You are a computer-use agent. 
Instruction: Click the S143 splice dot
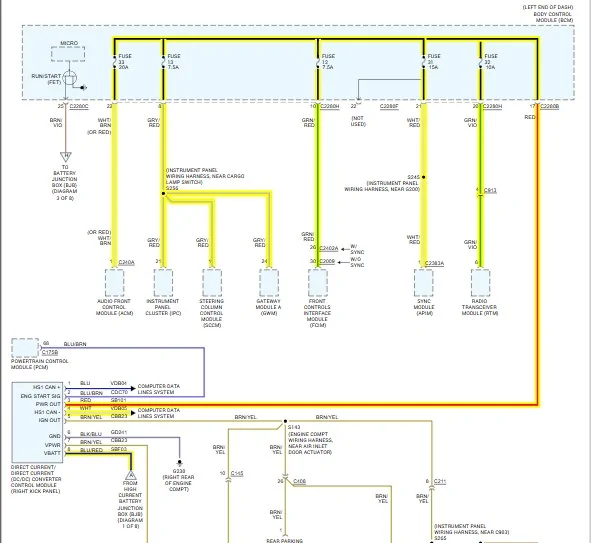tap(285, 421)
